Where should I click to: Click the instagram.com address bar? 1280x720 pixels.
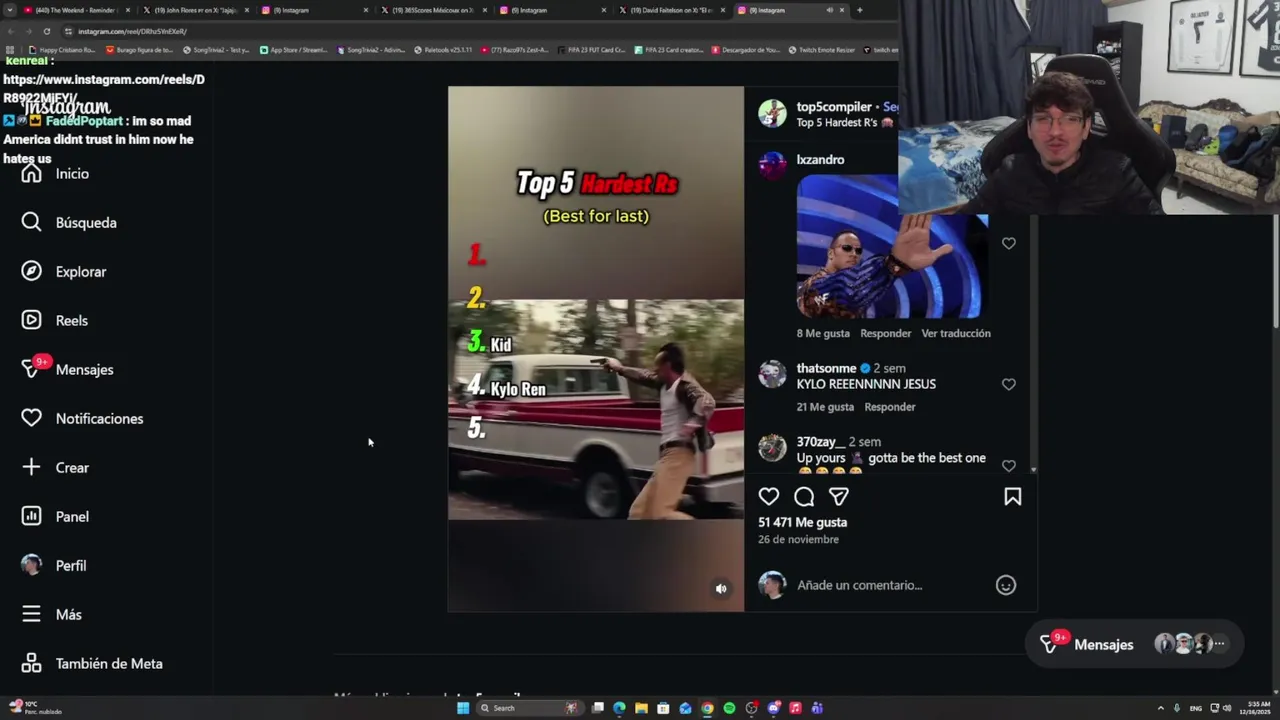[480, 31]
